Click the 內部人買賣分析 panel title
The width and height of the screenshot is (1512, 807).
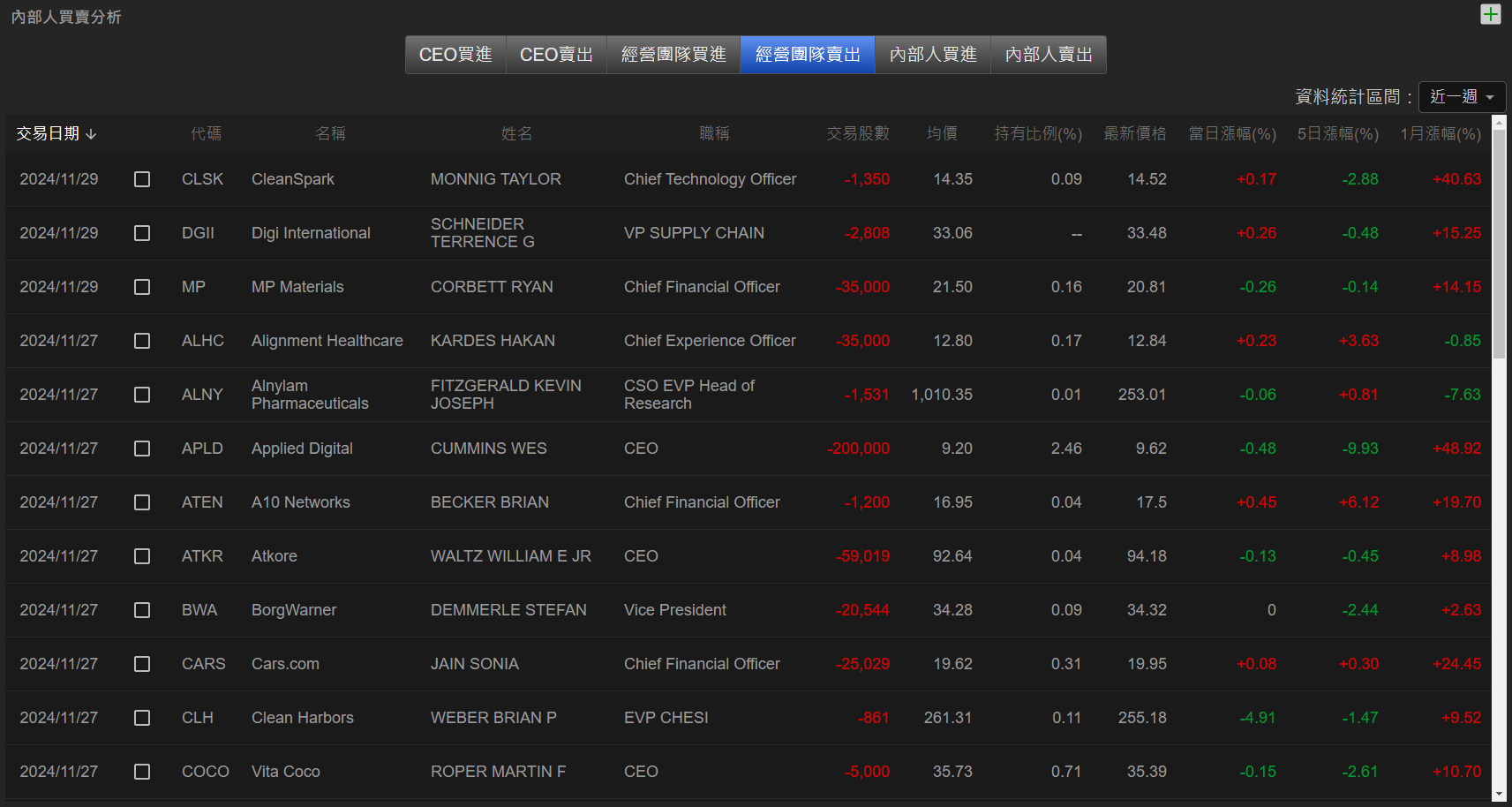tap(66, 17)
